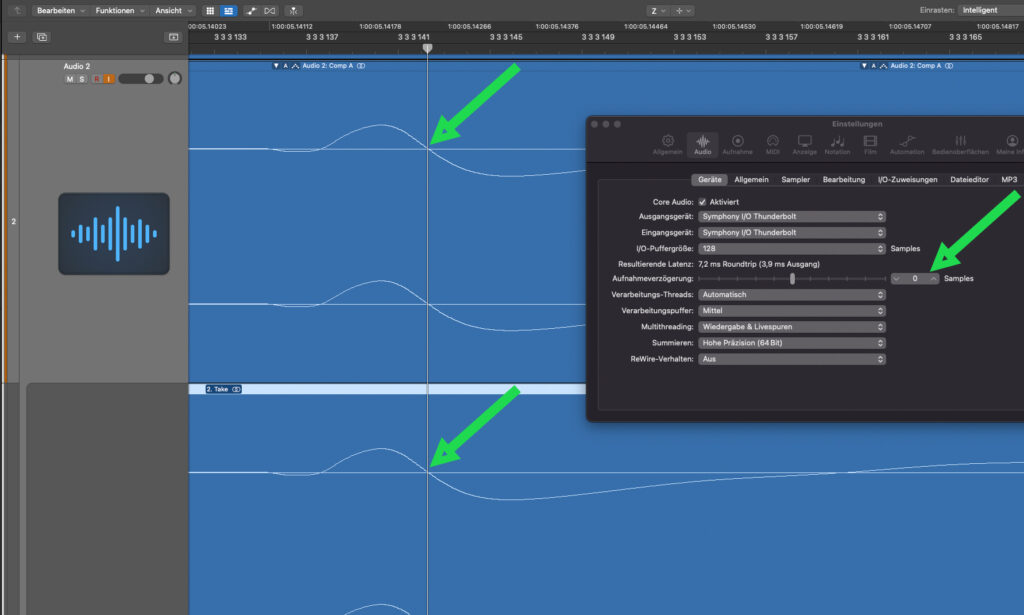The height and width of the screenshot is (615, 1024).
Task: Click the first Audio 2: Comp A region label
Action: (328, 65)
